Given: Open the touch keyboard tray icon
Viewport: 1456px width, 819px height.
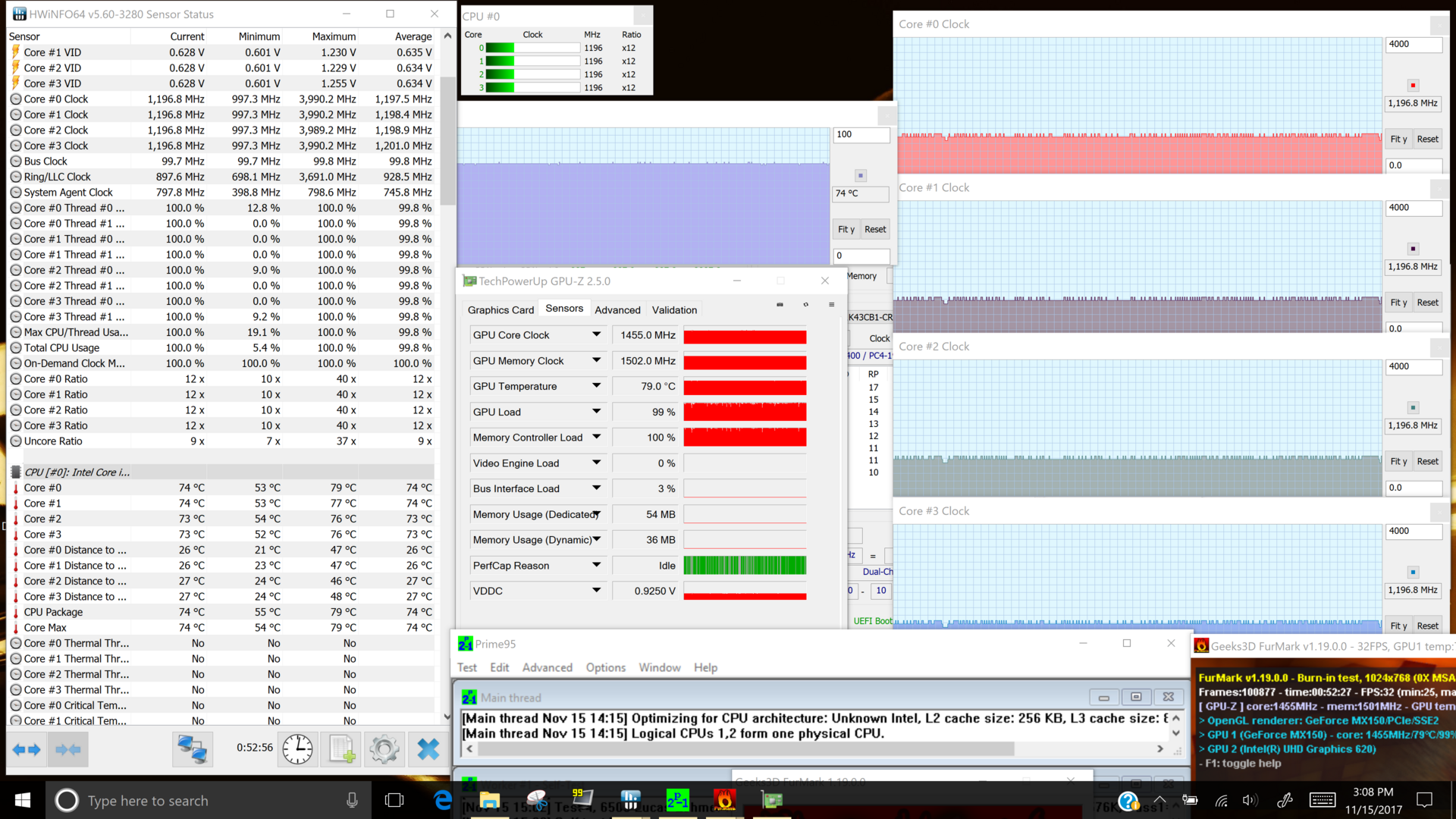Looking at the screenshot, I should pyautogui.click(x=1323, y=801).
